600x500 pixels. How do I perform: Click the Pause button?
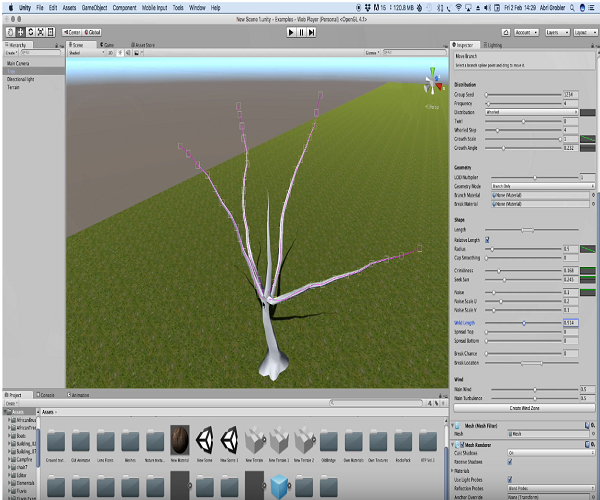(x=301, y=33)
